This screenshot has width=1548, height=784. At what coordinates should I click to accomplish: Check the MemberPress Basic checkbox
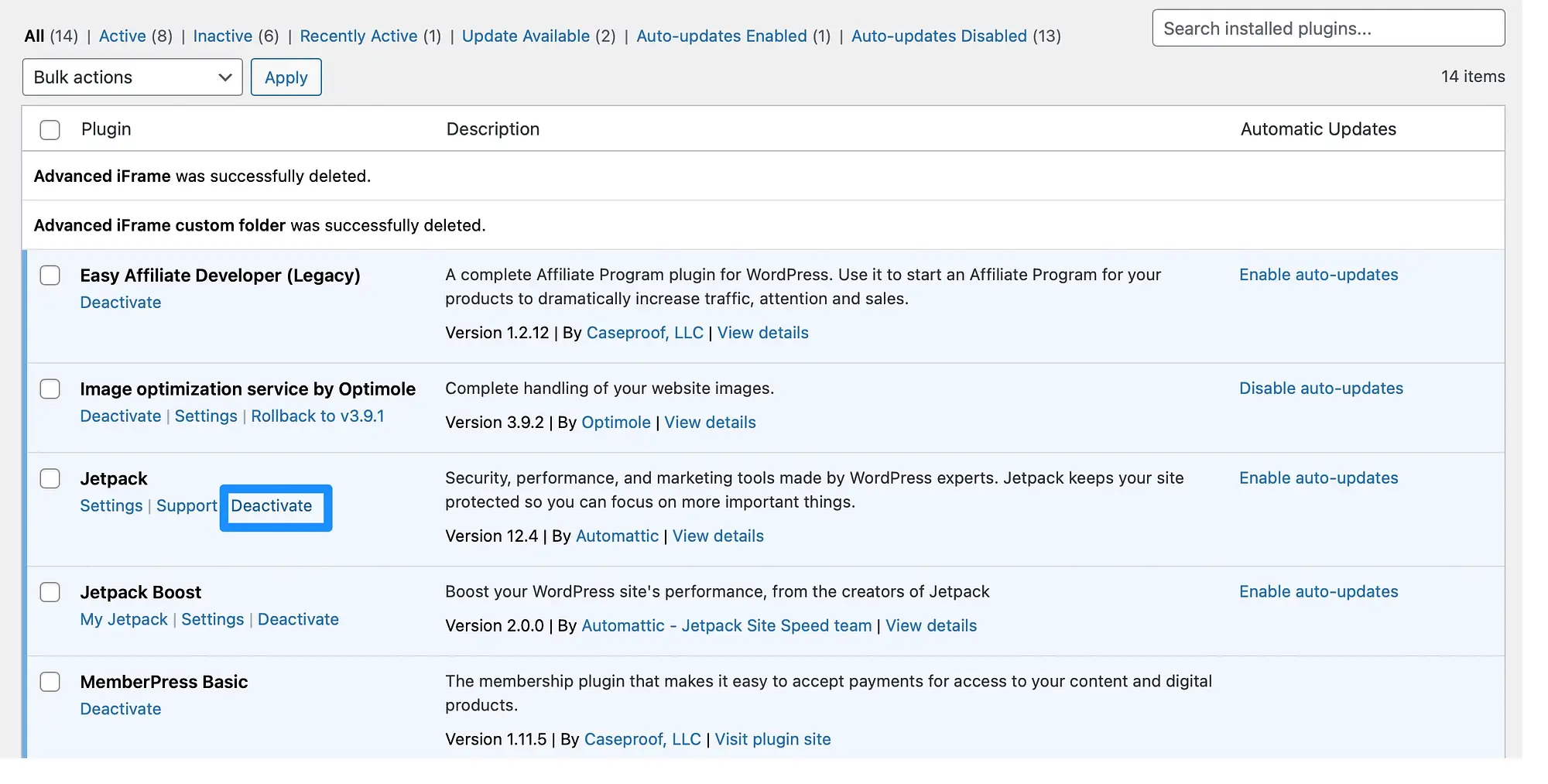50,682
